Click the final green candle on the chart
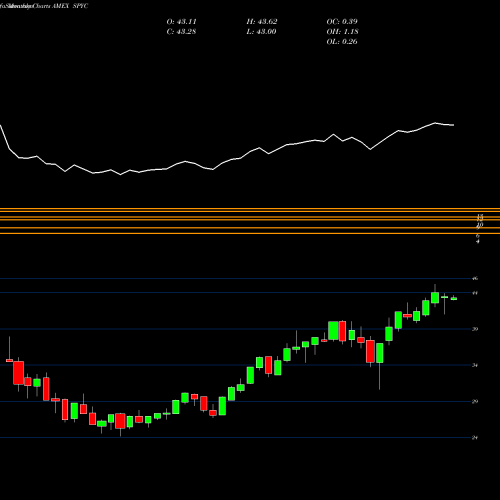The height and width of the screenshot is (500, 500). 454,299
